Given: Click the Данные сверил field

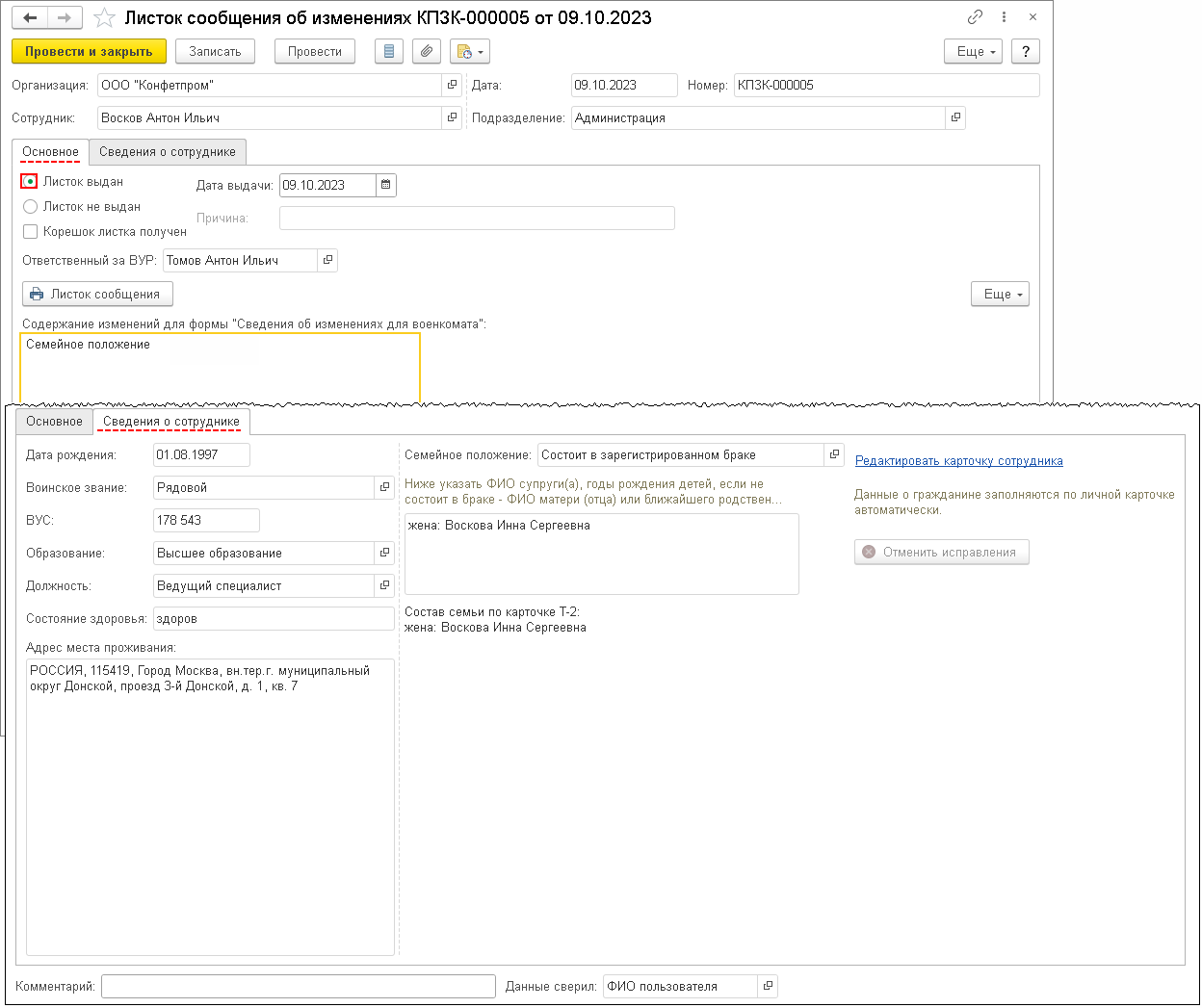Looking at the screenshot, I should click(680, 986).
